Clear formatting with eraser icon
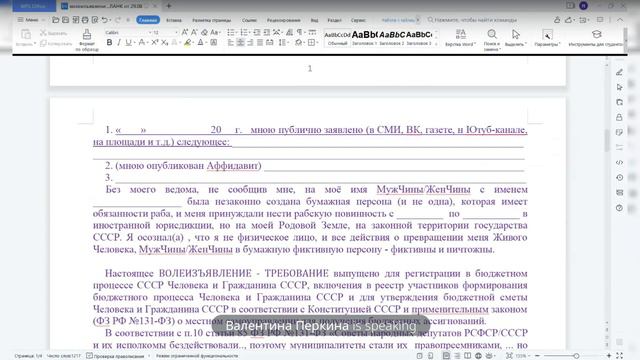Screen dimensions: 640x360 (204, 32)
